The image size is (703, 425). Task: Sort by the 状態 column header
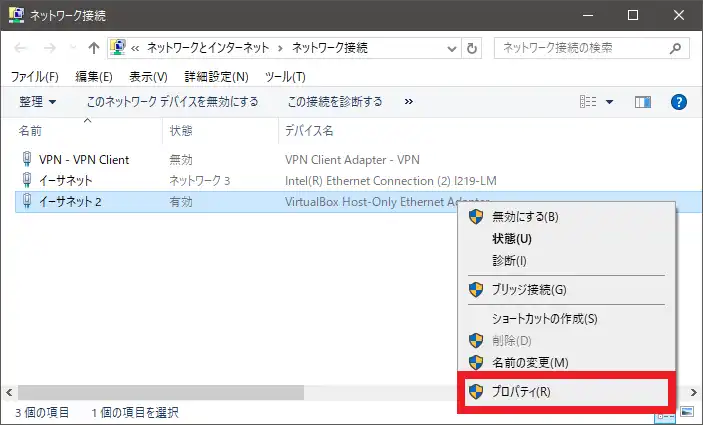point(181,131)
